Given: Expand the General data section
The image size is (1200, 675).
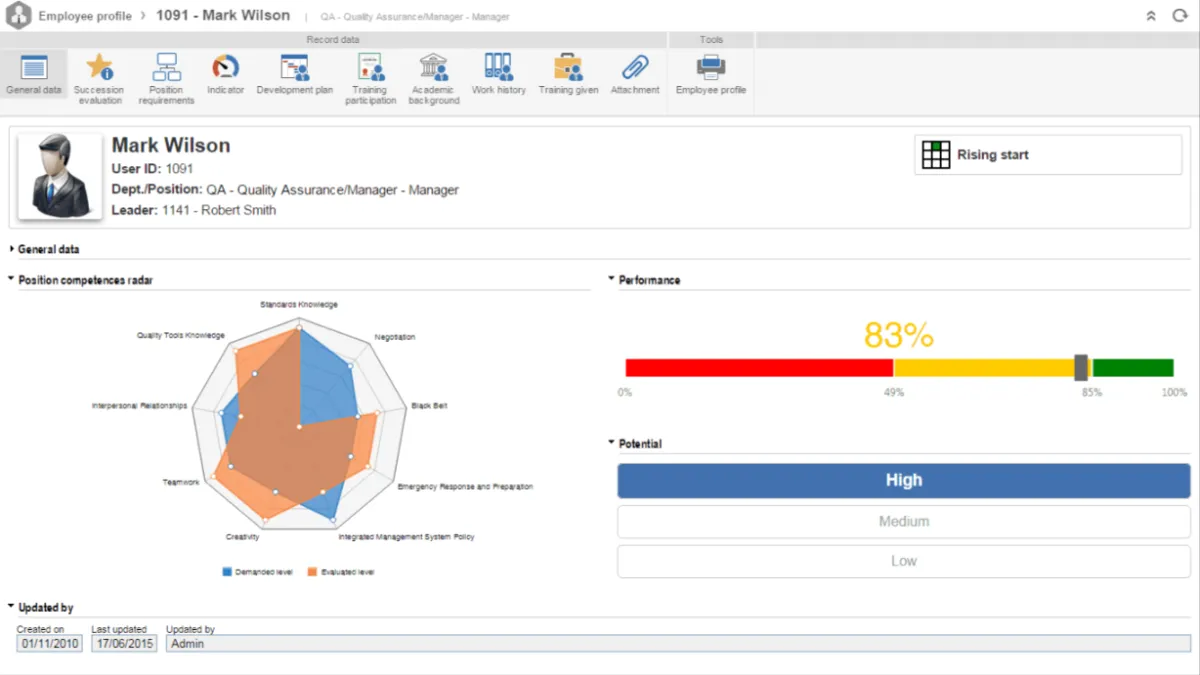Looking at the screenshot, I should click(x=48, y=249).
